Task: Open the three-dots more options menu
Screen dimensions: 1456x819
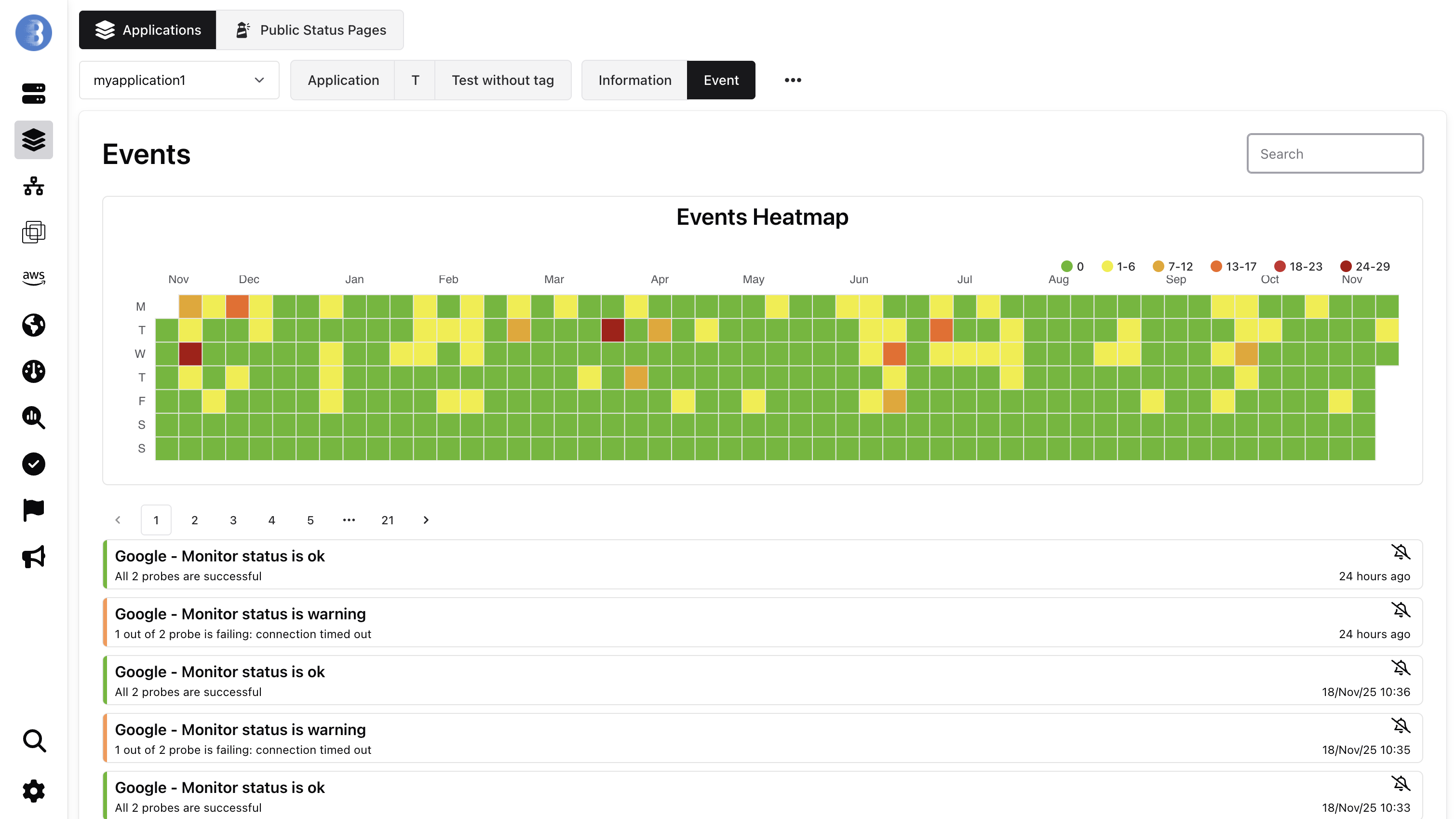Action: click(793, 81)
